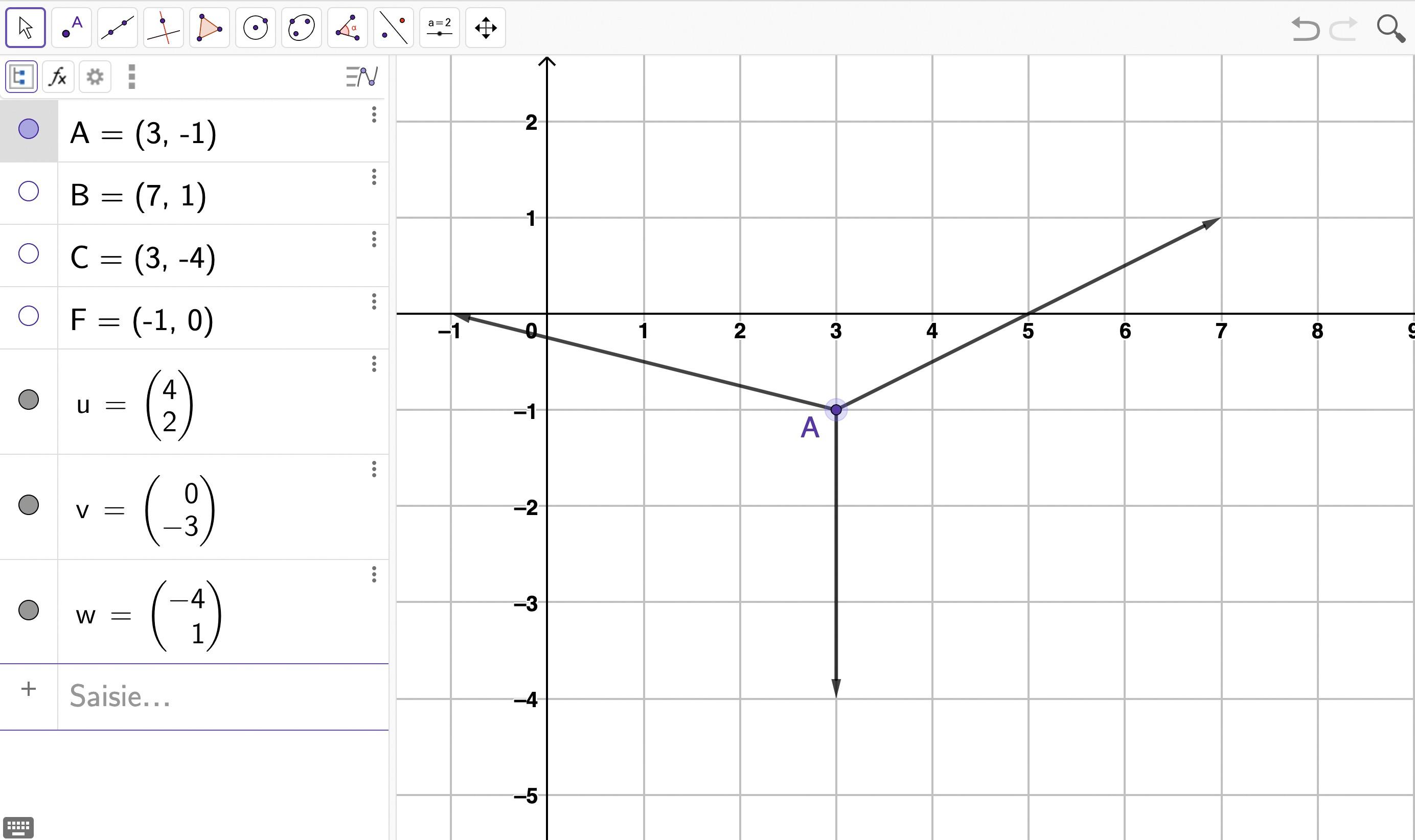Toggle the algebra style bar icon
The width and height of the screenshot is (1415, 840).
tap(362, 77)
